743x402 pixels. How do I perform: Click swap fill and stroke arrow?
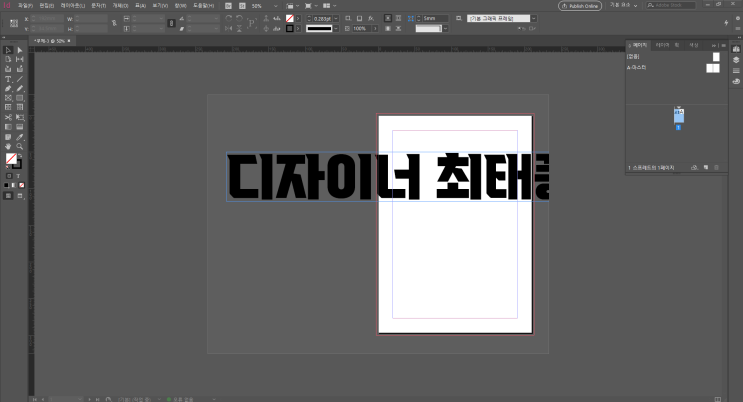(20, 155)
